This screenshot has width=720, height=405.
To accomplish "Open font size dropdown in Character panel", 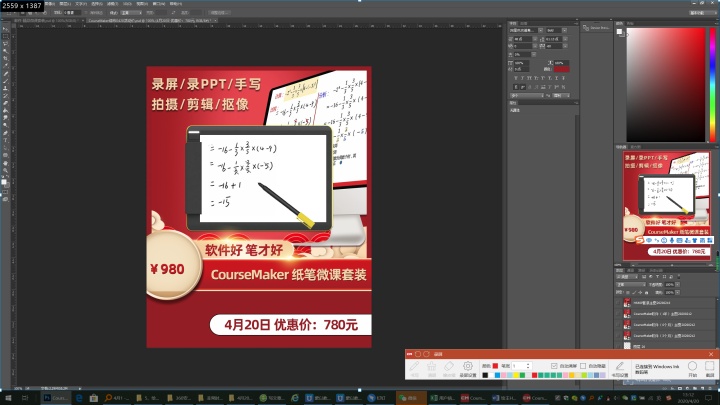I will tap(535, 39).
